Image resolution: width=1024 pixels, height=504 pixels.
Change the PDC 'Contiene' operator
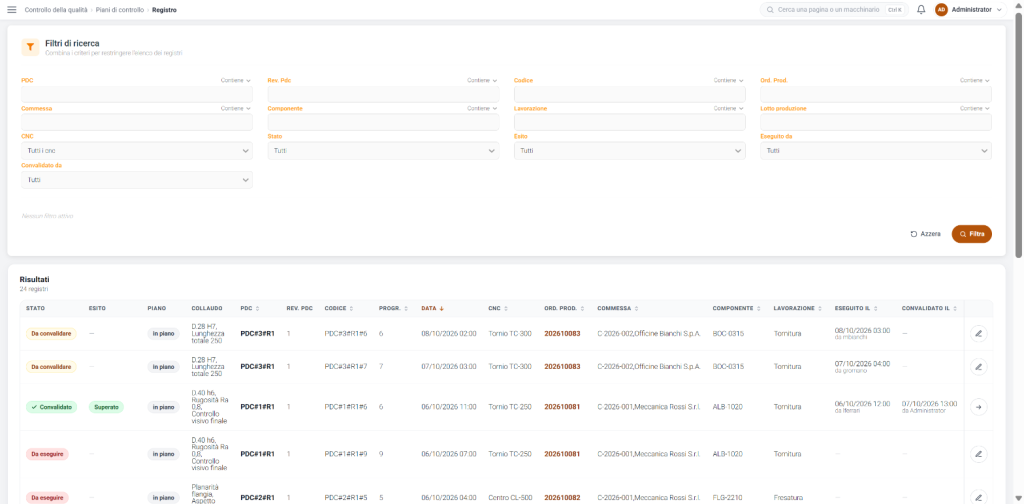tap(236, 80)
